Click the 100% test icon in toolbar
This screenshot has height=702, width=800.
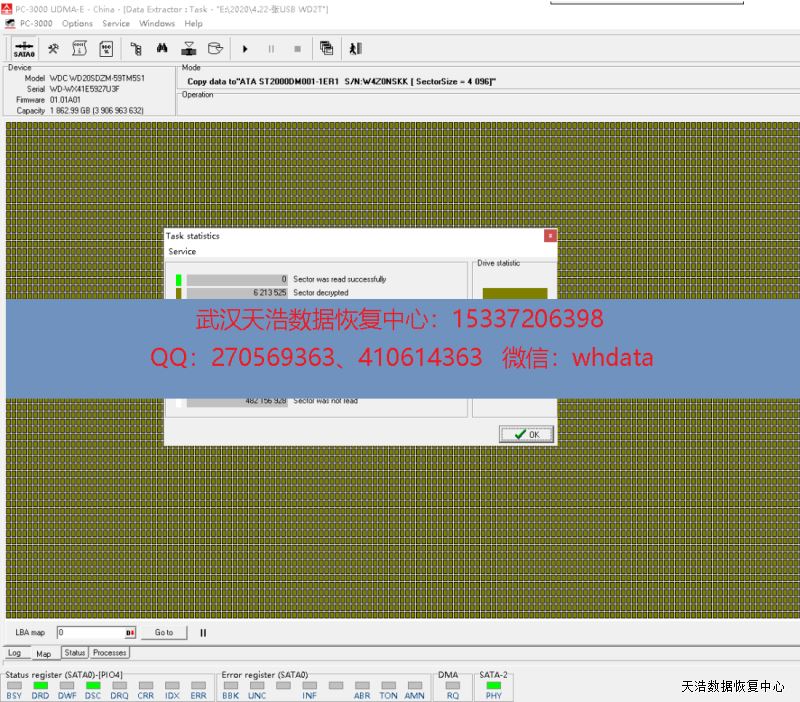(x=106, y=48)
